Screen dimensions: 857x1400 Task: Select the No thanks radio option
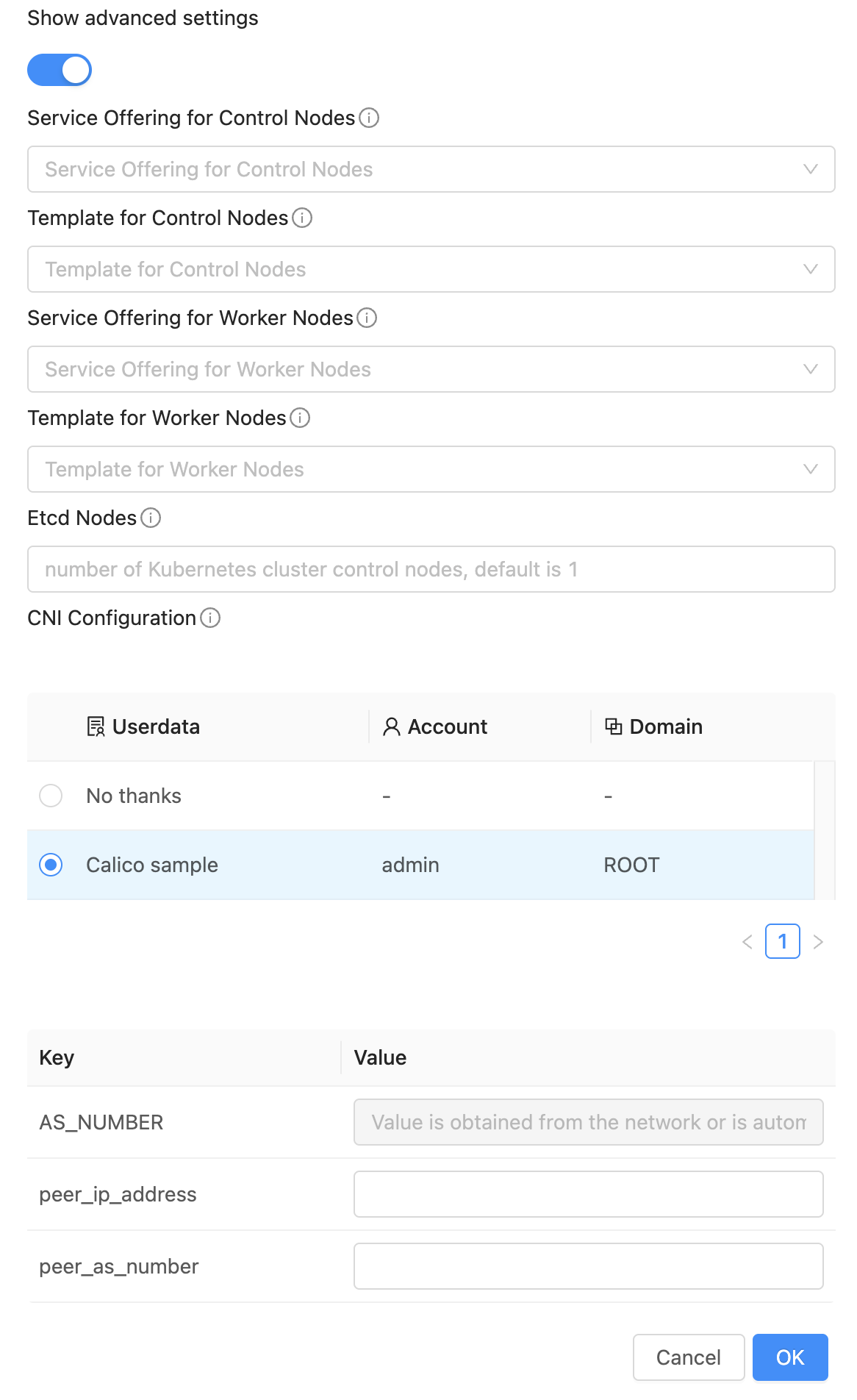coord(50,795)
